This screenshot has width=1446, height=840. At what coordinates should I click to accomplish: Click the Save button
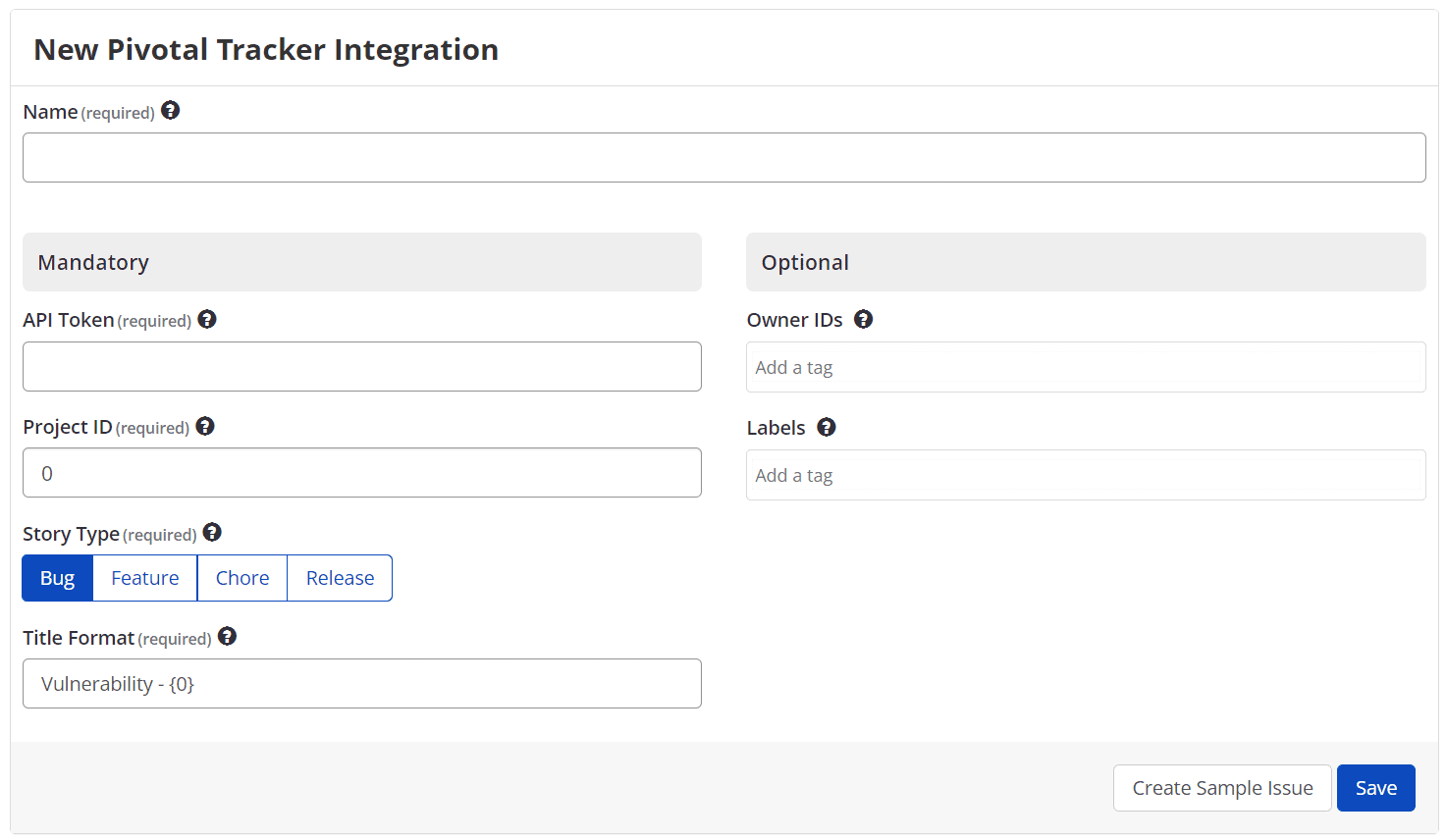click(x=1375, y=787)
